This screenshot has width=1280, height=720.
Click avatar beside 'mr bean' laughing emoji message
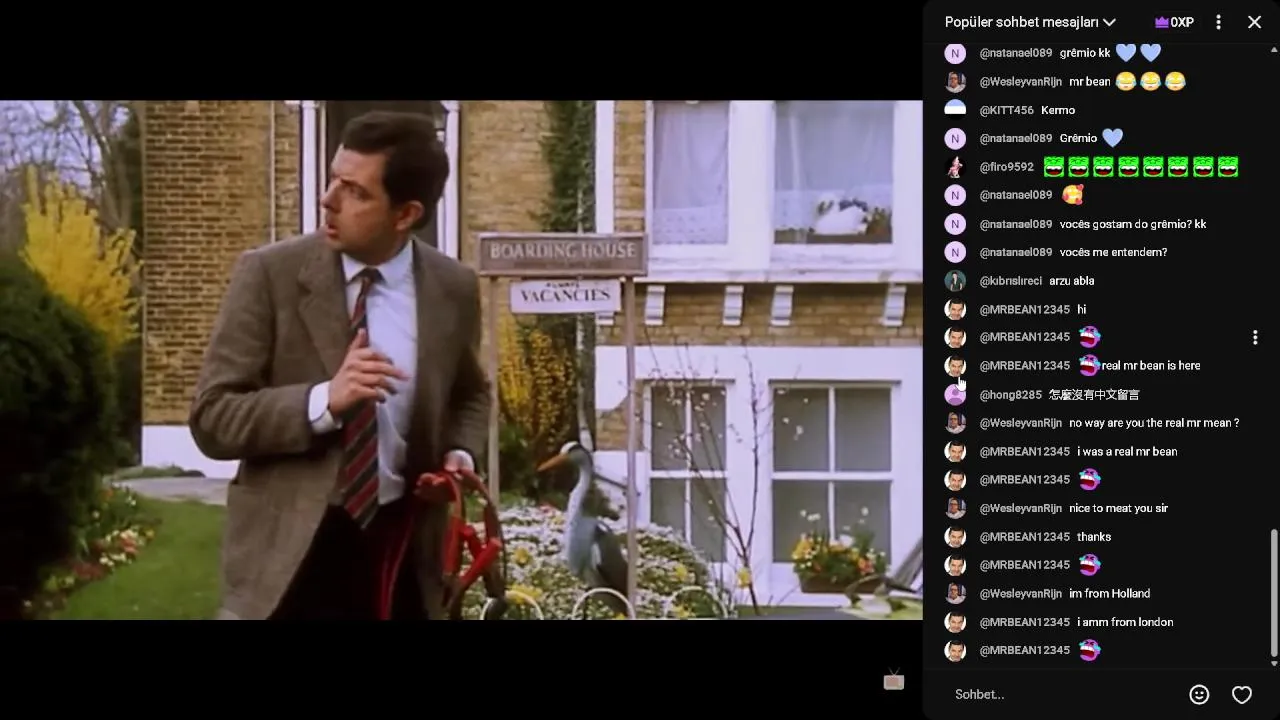pyautogui.click(x=955, y=82)
